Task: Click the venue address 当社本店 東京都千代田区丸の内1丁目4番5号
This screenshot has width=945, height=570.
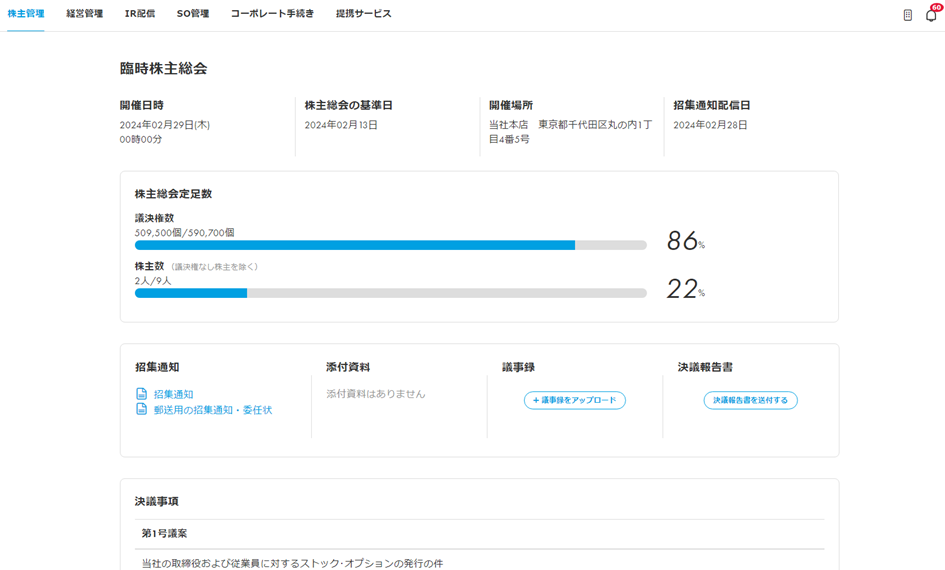Action: click(570, 132)
